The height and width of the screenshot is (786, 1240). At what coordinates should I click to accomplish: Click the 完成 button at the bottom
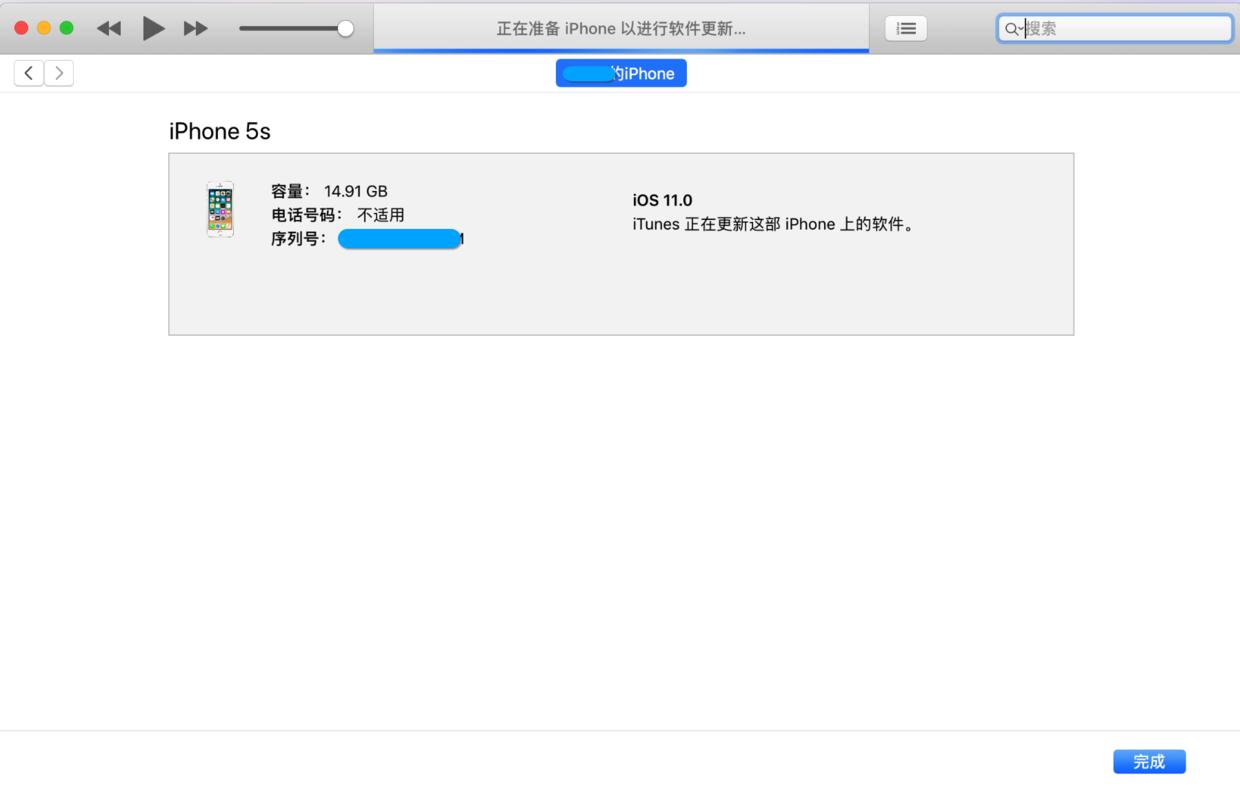1149,761
